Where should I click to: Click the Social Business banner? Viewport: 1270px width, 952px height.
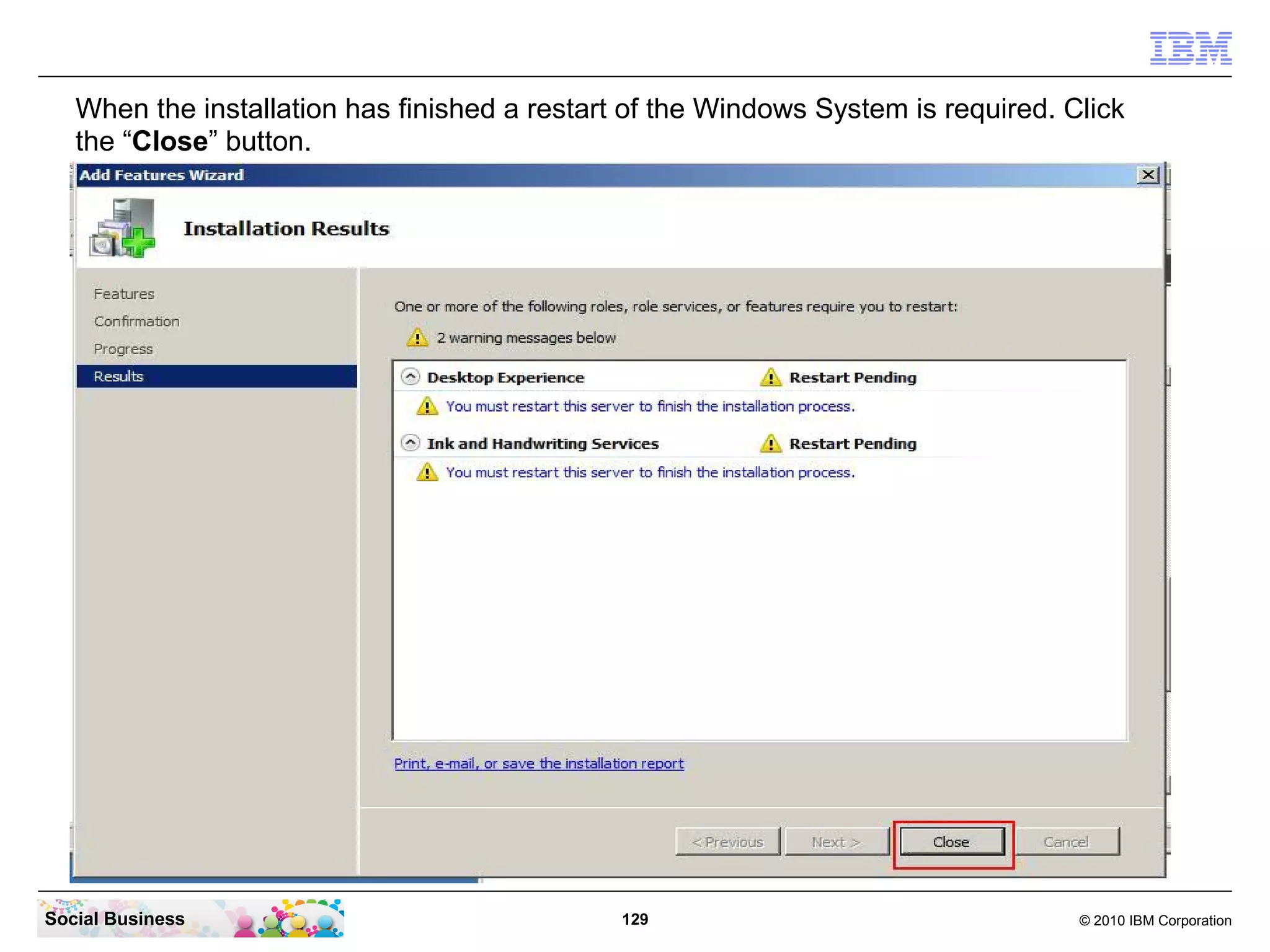click(x=190, y=918)
